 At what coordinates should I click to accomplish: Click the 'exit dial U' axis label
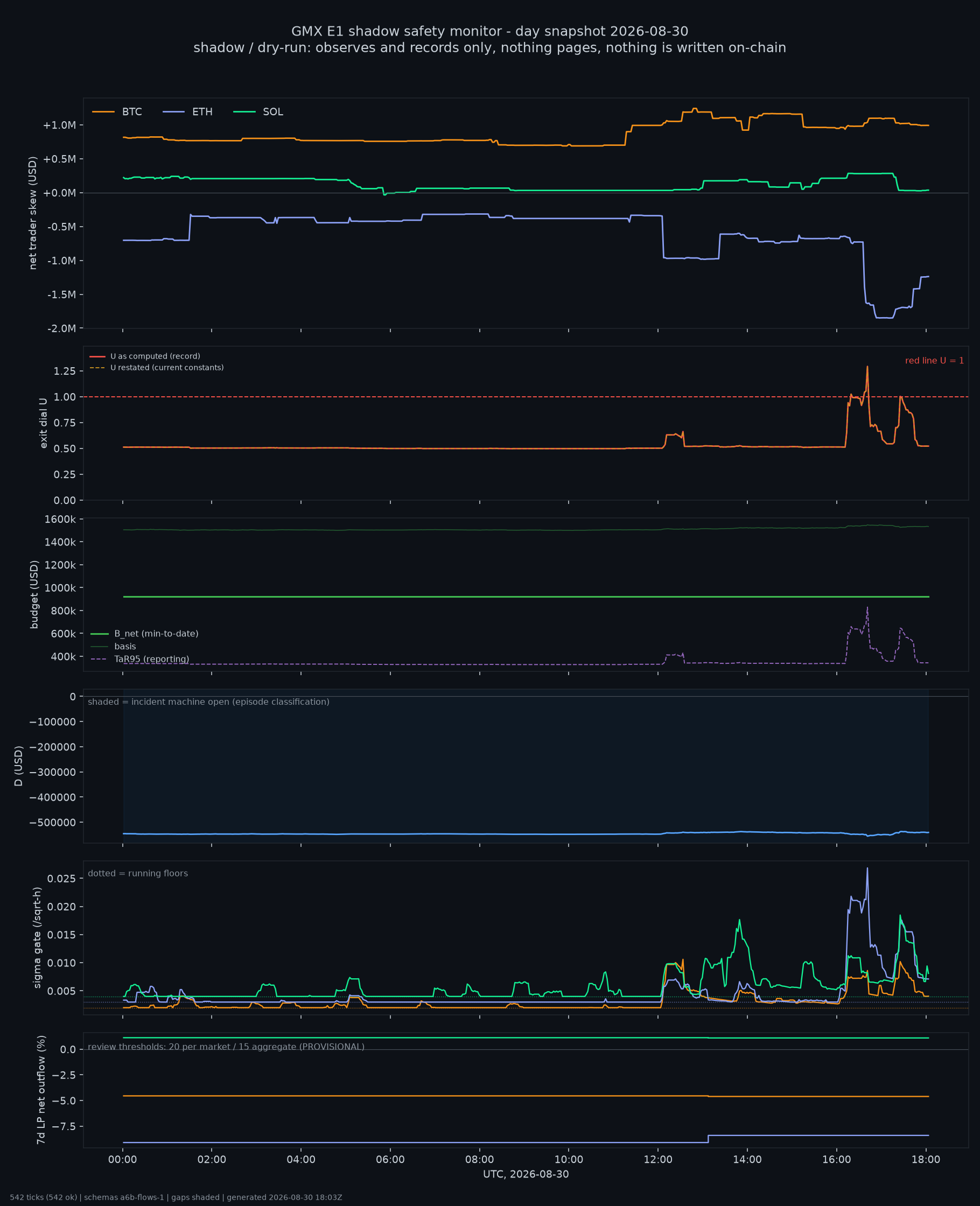coord(44,423)
